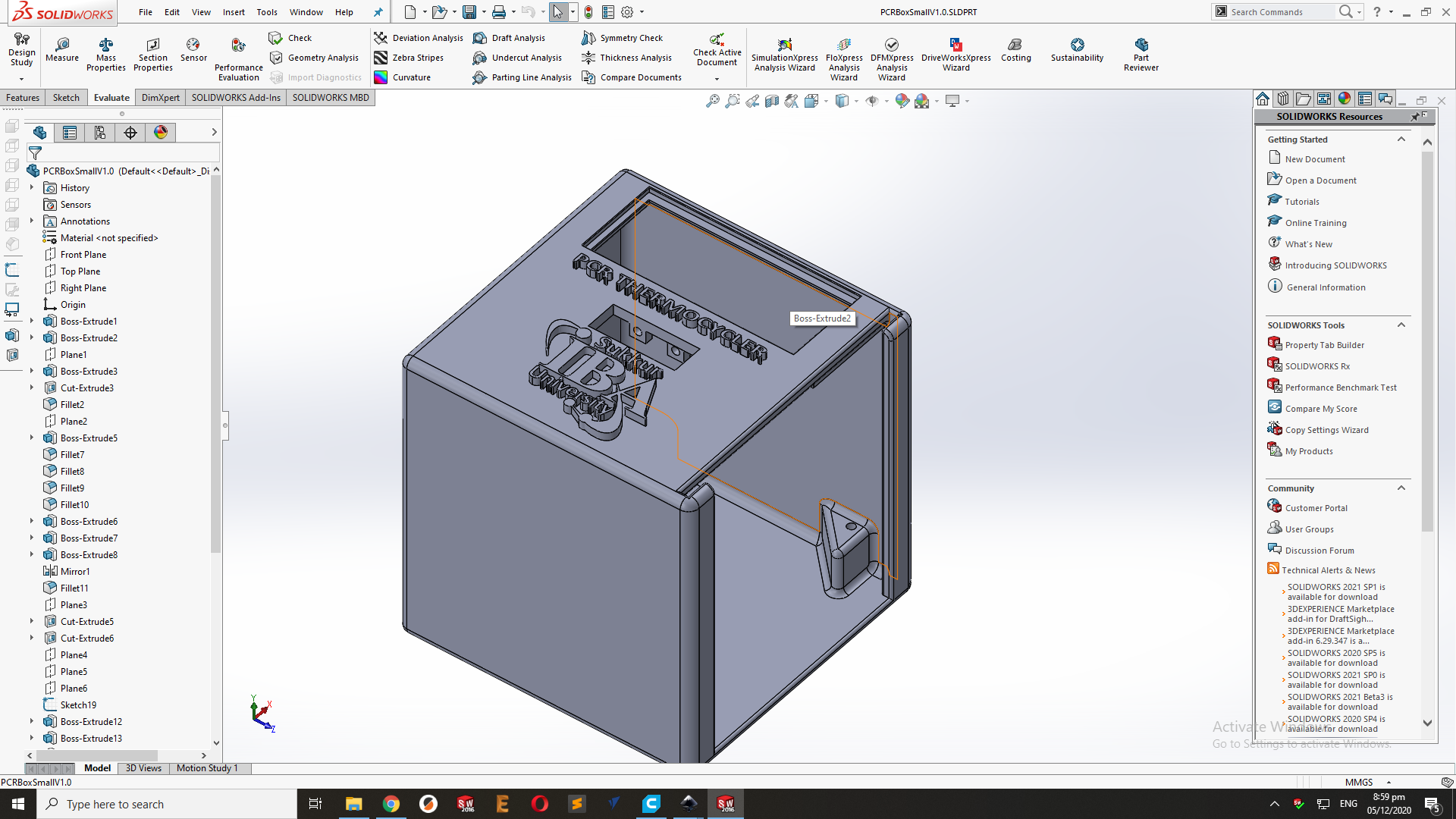Collapse the Community section
The height and width of the screenshot is (819, 1456).
[x=1401, y=488]
